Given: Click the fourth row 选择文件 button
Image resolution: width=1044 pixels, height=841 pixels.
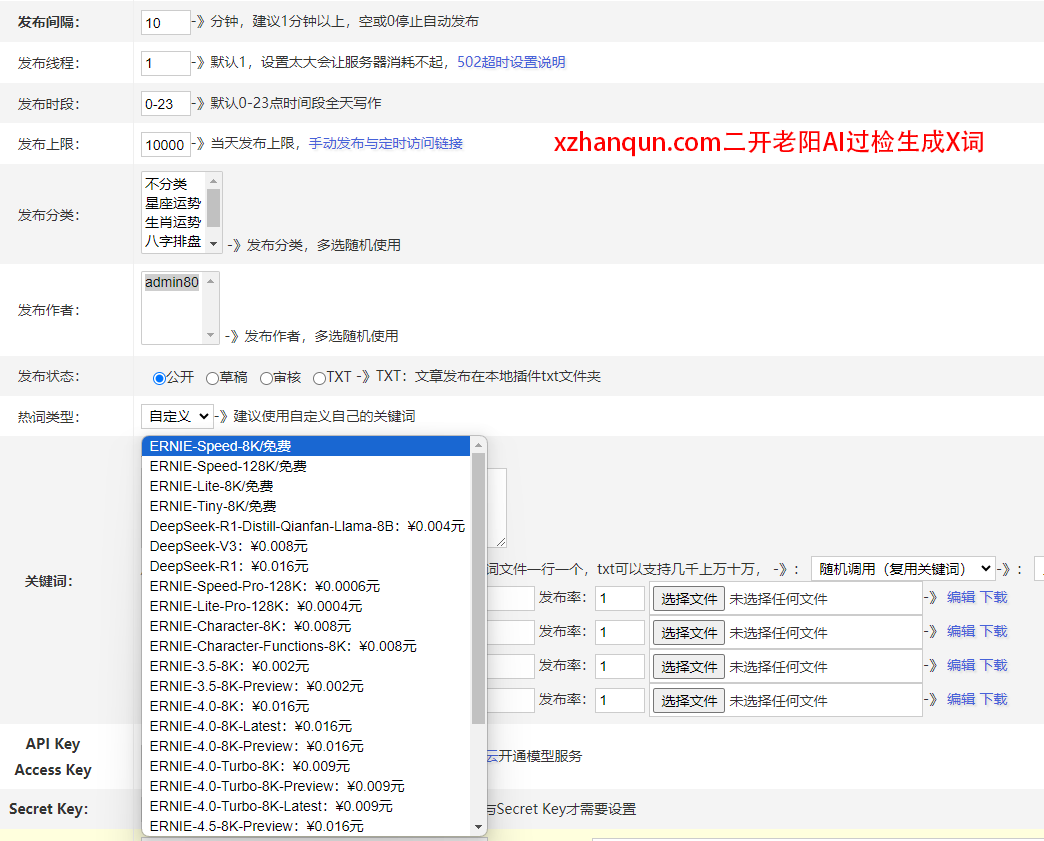Looking at the screenshot, I should pos(688,701).
